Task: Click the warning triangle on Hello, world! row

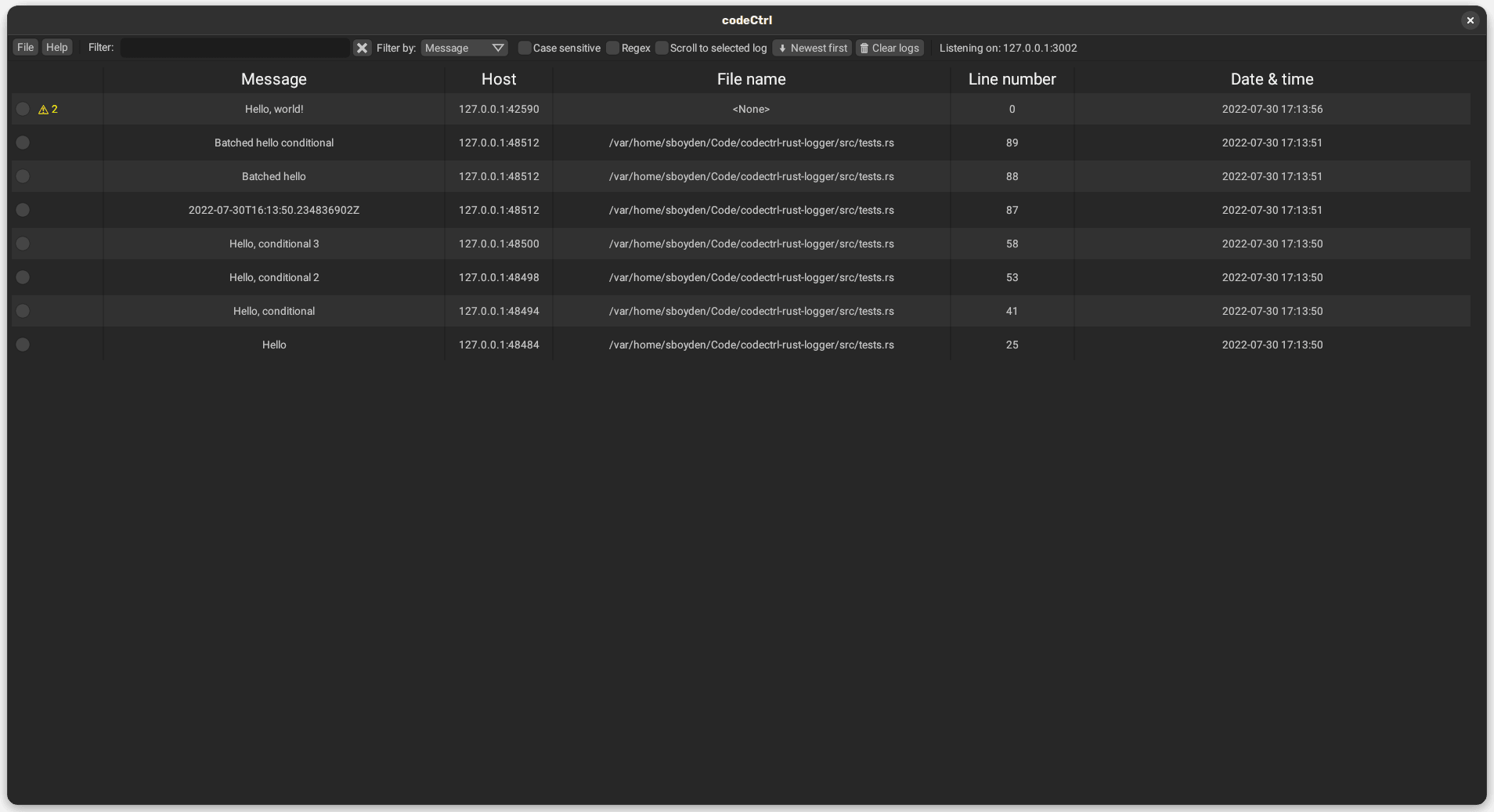Action: [42, 109]
